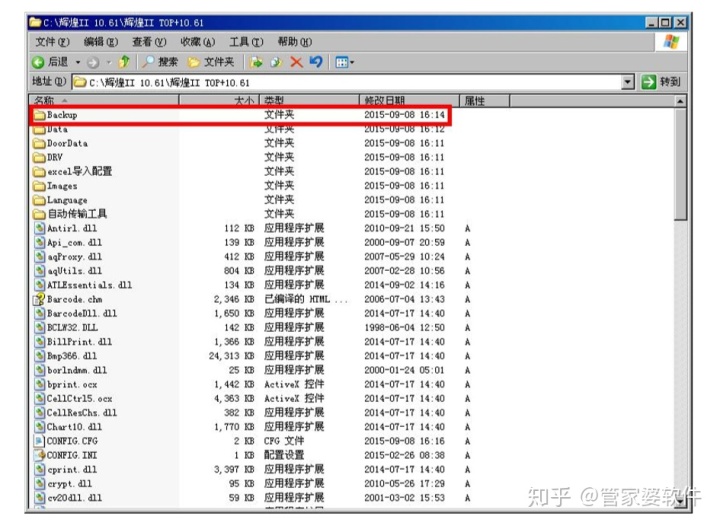The height and width of the screenshot is (526, 720).
Task: Select the aqUtils.dll file name
Action: [74, 271]
